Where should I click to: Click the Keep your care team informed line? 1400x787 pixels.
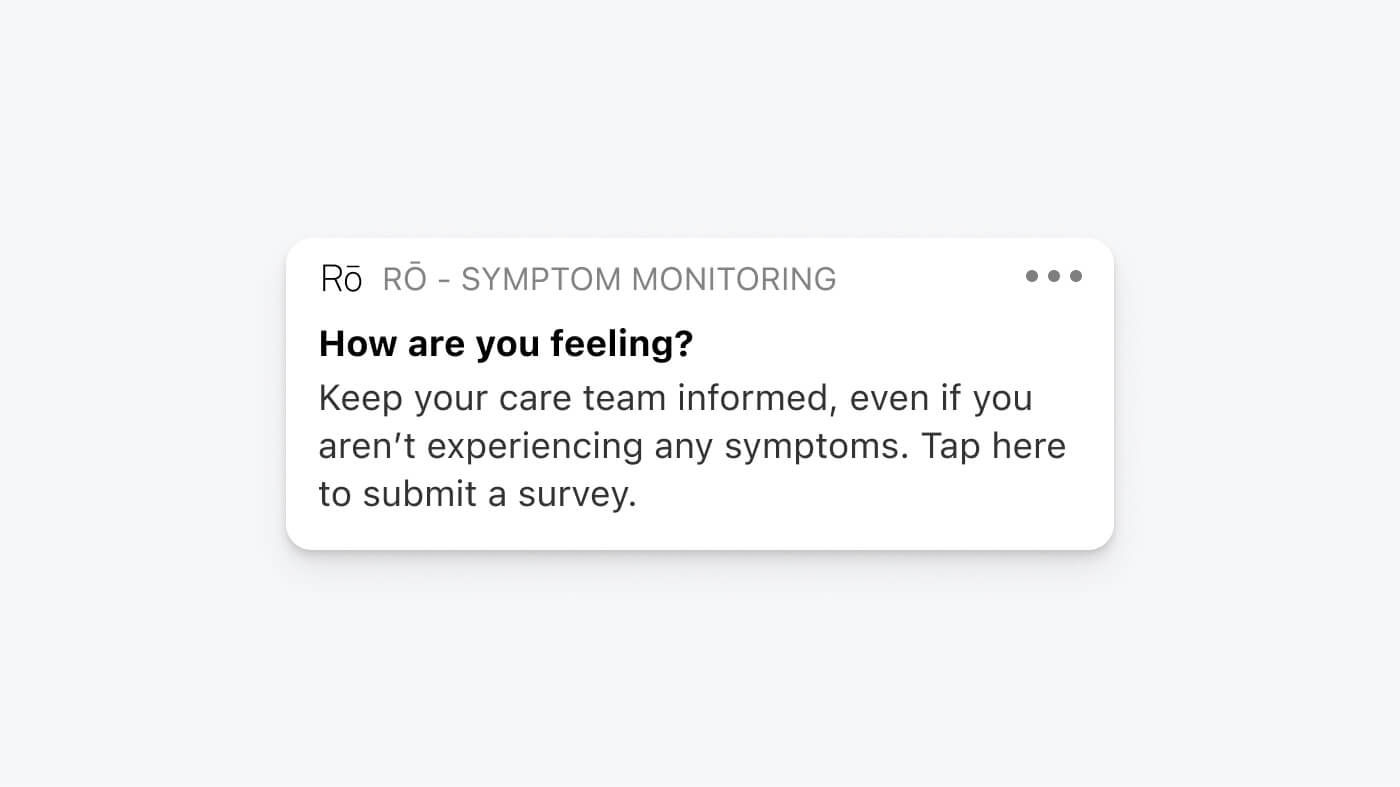coord(675,398)
